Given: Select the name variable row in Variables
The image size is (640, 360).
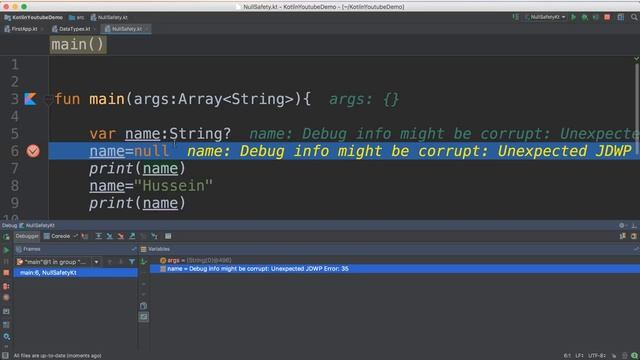Looking at the screenshot, I should click(x=395, y=269).
